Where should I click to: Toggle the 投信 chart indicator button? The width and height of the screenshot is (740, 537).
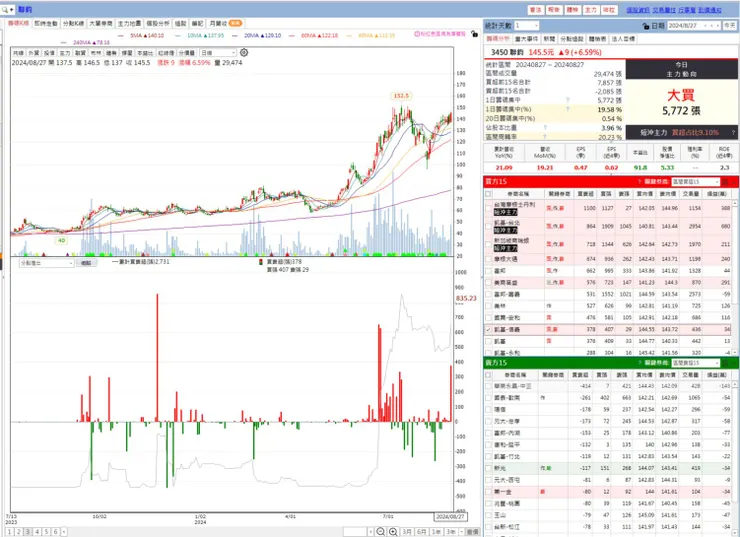tap(49, 53)
